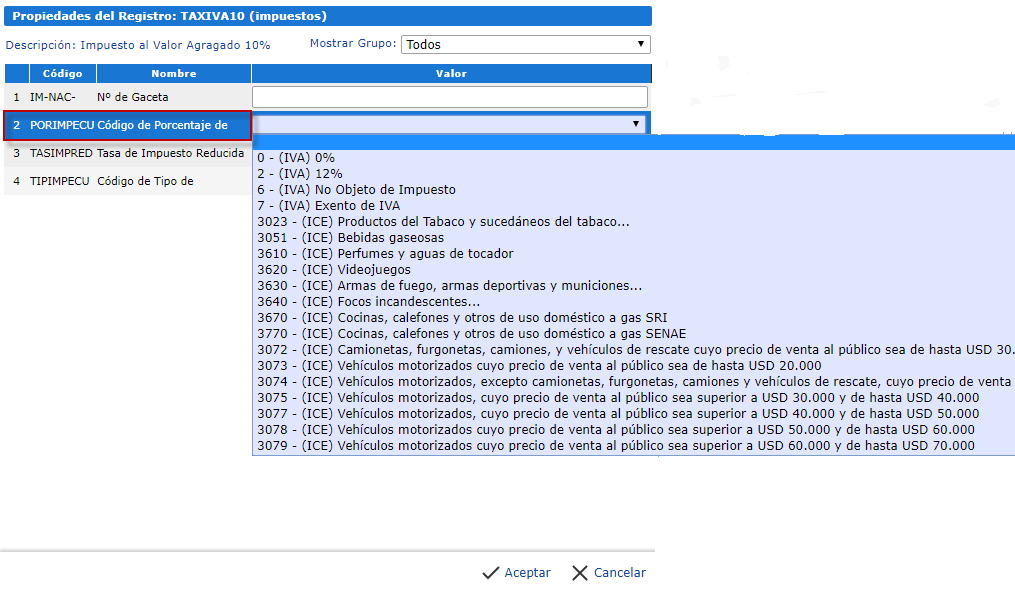Screen dimensions: 1015x592
Task: Pick 3620 Videojuegos option
Action: point(633,270)
